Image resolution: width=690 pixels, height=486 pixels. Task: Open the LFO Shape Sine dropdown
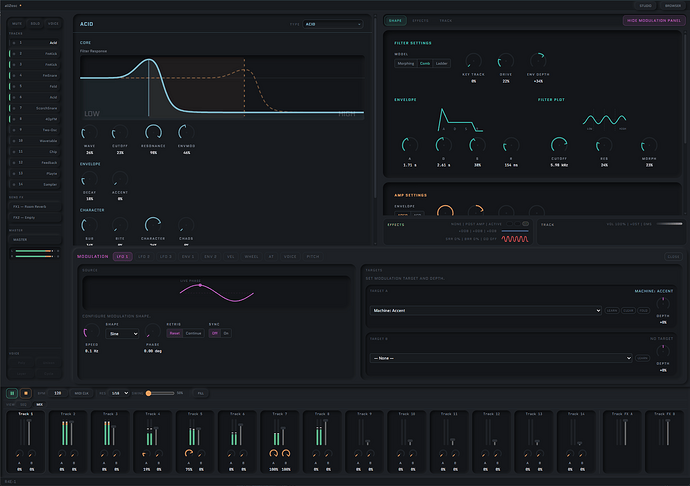[122, 334]
